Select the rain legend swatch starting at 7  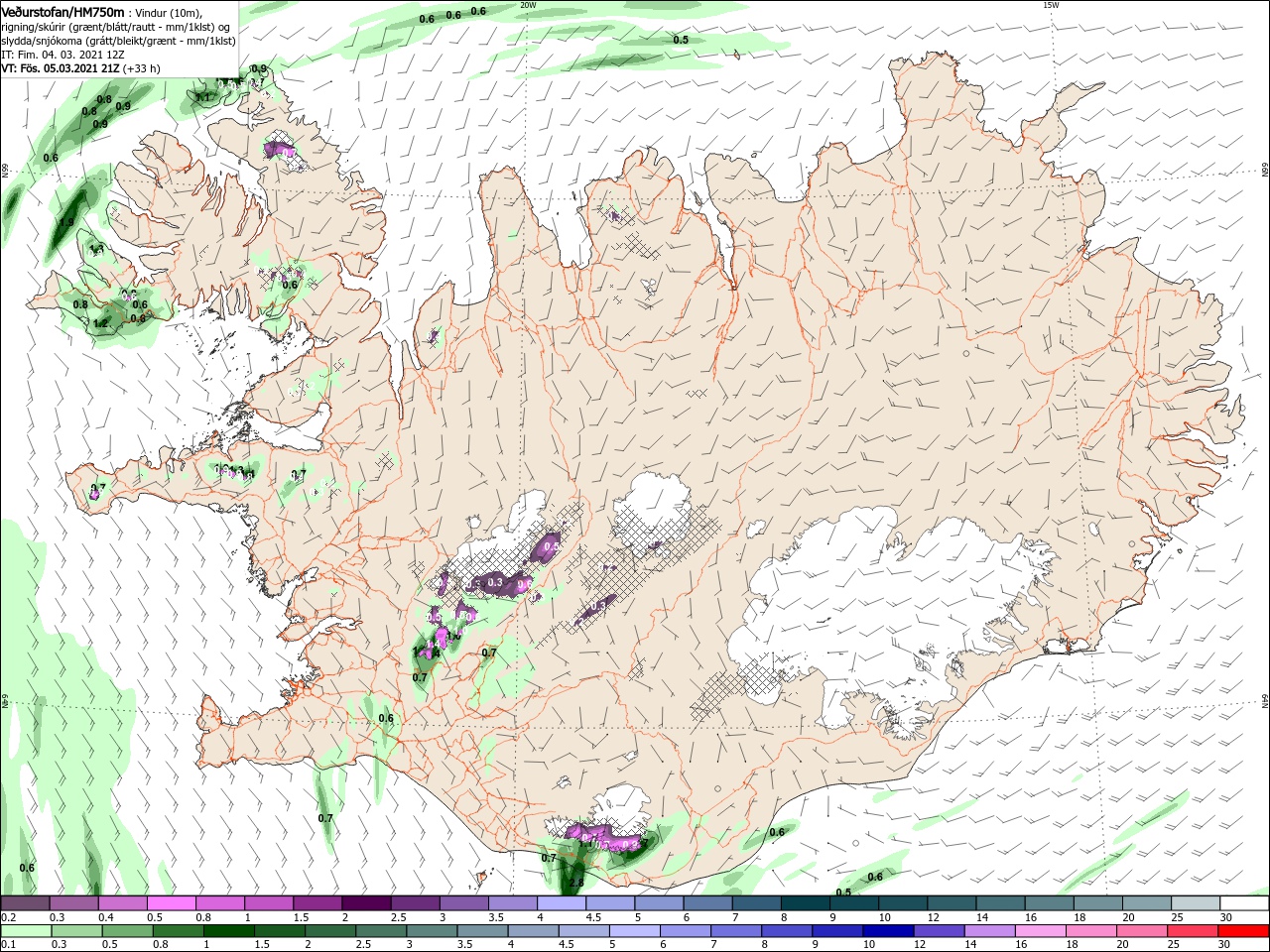[x=735, y=931]
